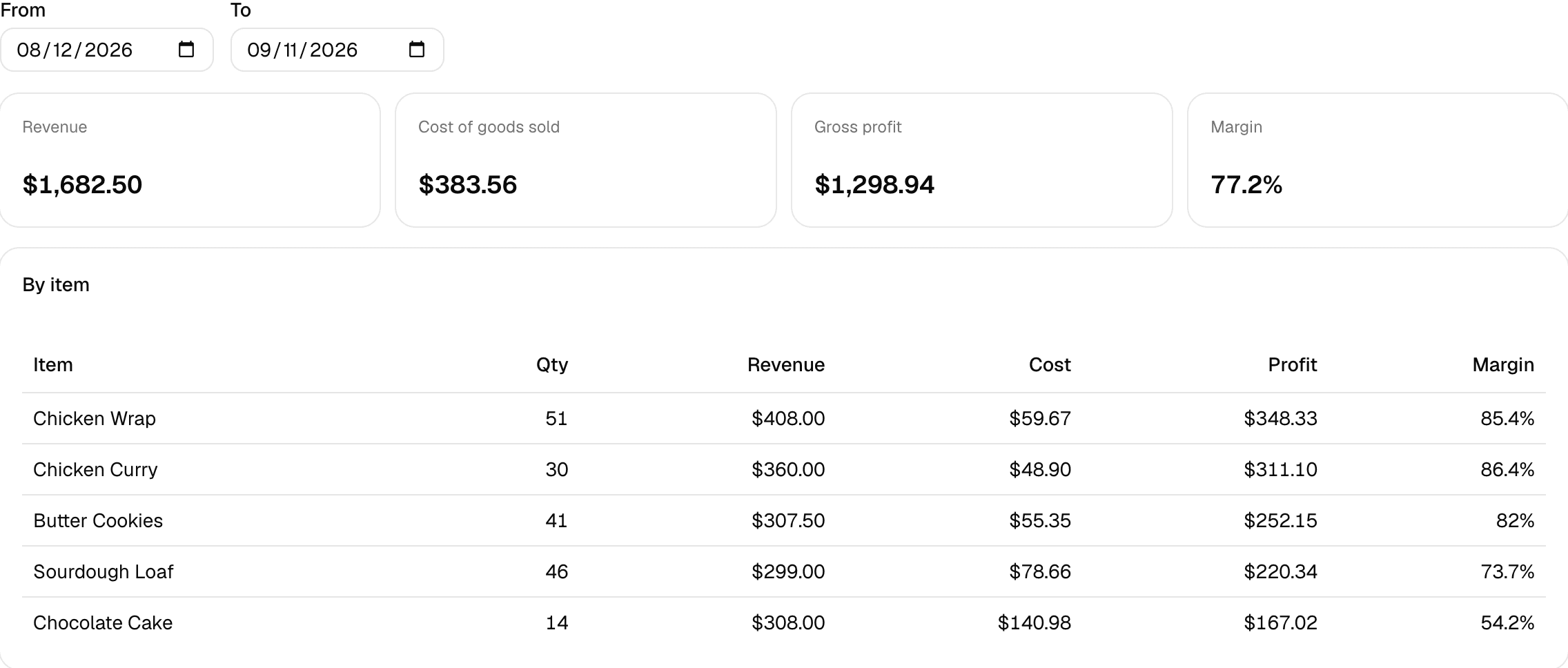
Task: Click Chicken Wrap cost $59.67
Action: click(x=1040, y=419)
